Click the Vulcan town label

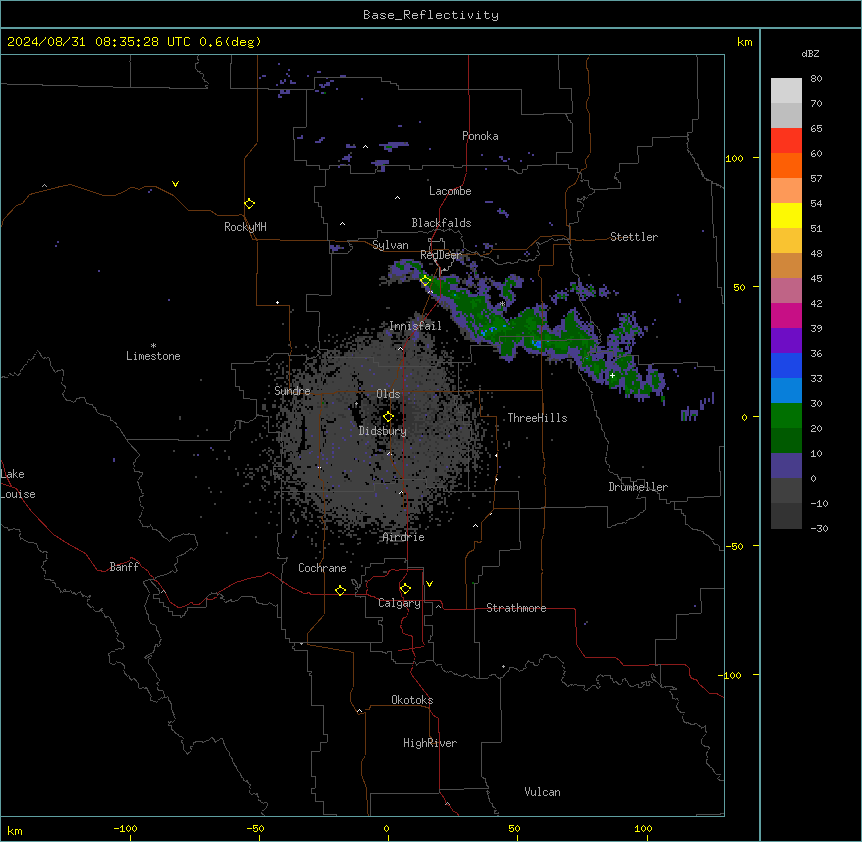click(x=542, y=792)
